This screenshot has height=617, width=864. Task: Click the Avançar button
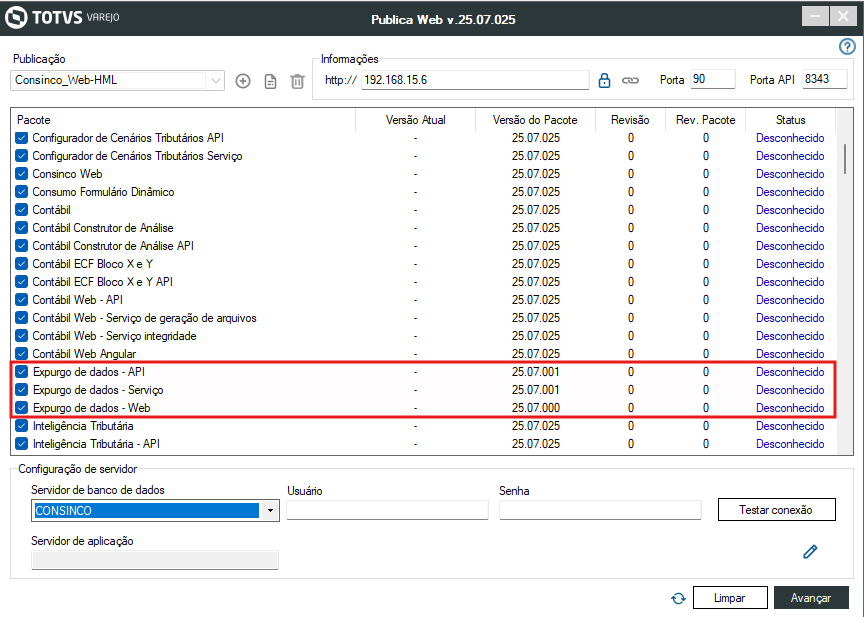click(811, 598)
